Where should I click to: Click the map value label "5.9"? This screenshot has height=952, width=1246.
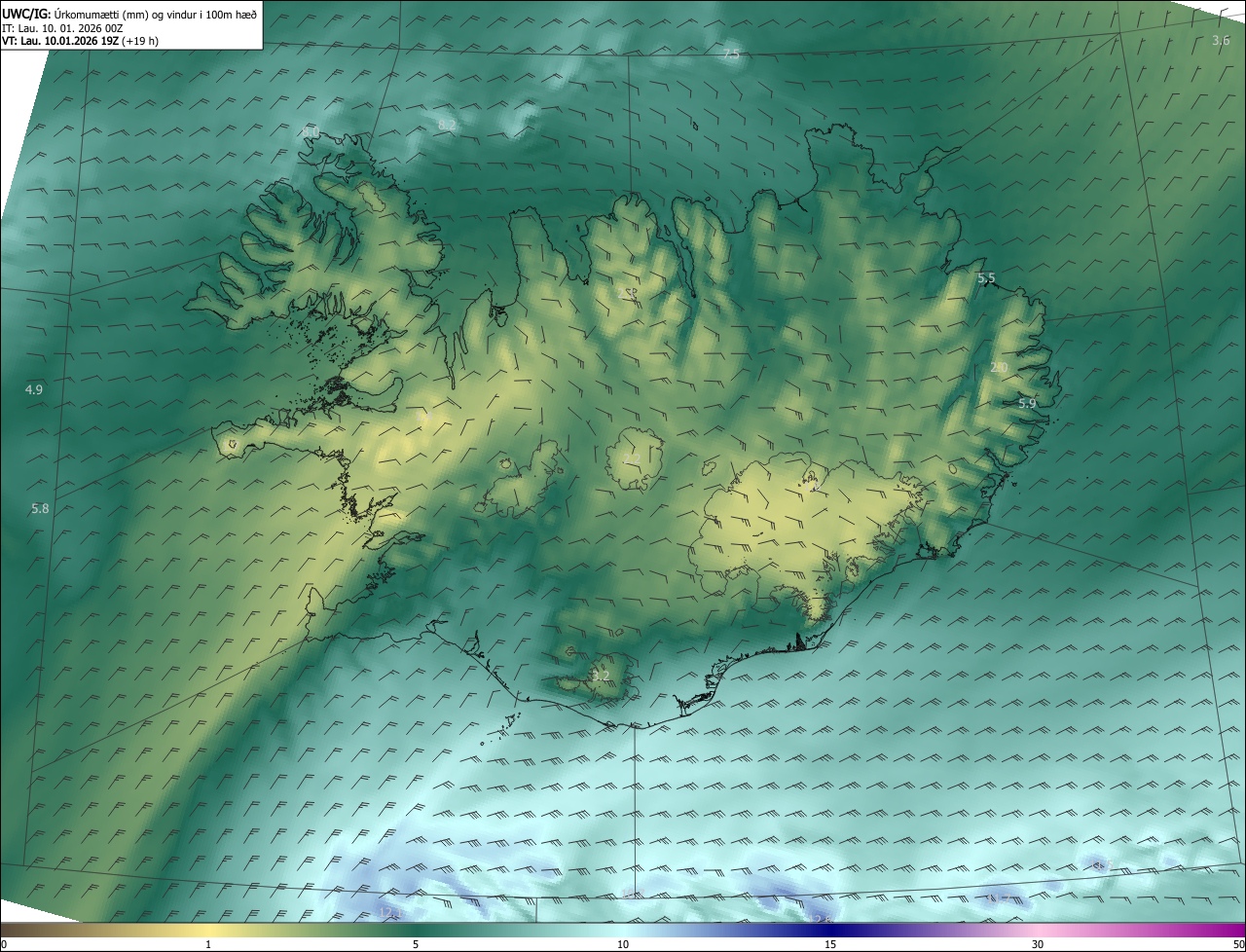[1027, 403]
